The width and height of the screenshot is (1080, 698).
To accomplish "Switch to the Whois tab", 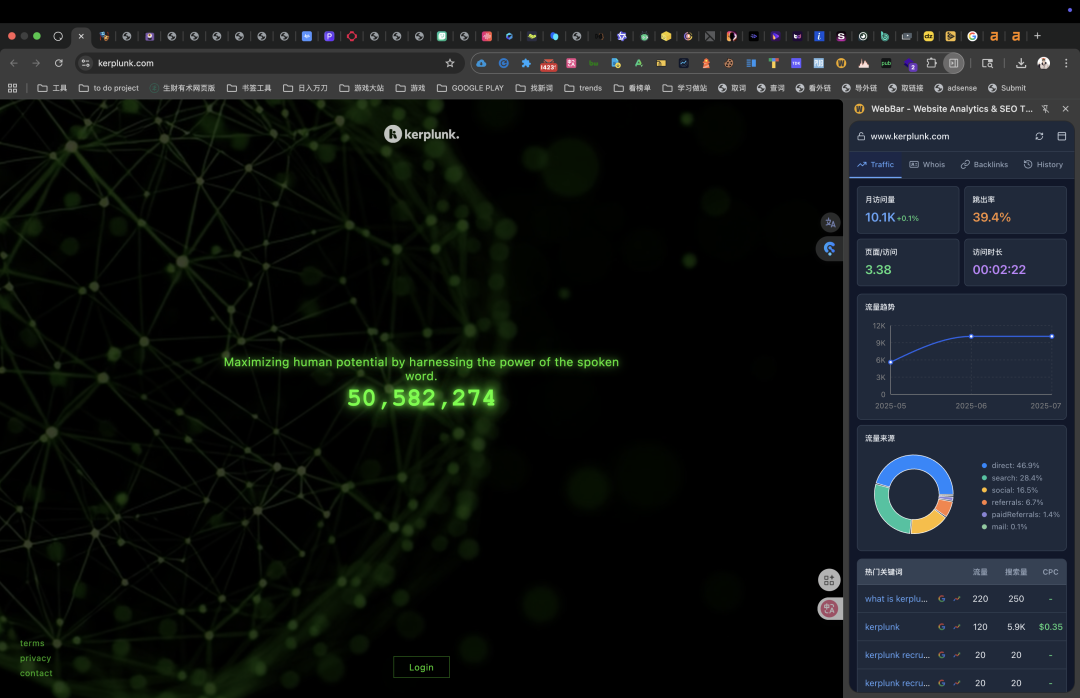I will [x=927, y=165].
